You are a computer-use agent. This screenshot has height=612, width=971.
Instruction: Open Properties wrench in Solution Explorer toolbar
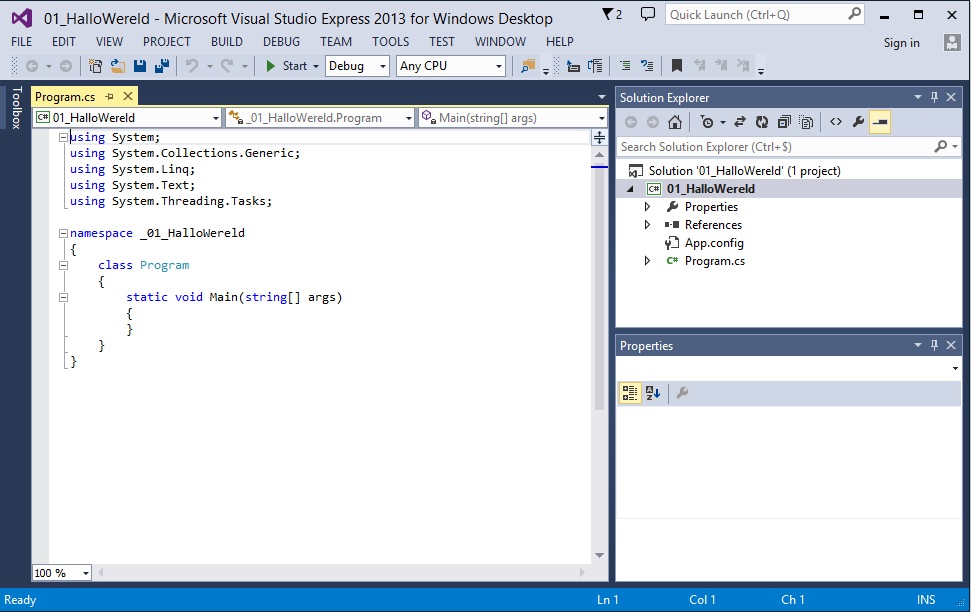click(858, 122)
